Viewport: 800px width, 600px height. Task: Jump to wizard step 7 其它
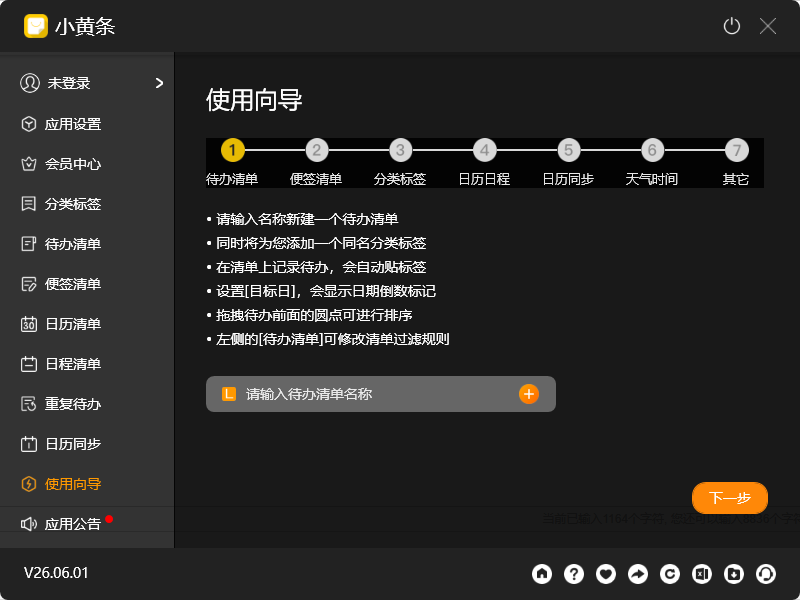point(737,150)
